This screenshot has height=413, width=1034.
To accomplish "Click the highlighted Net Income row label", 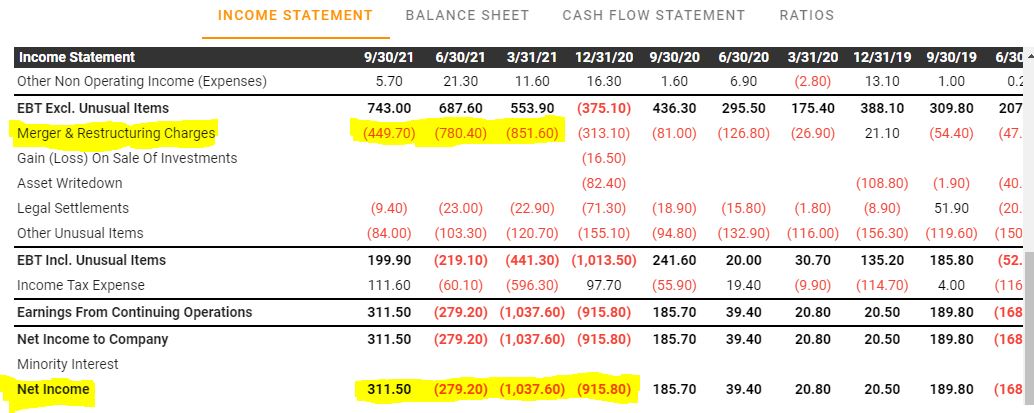I will (x=53, y=389).
